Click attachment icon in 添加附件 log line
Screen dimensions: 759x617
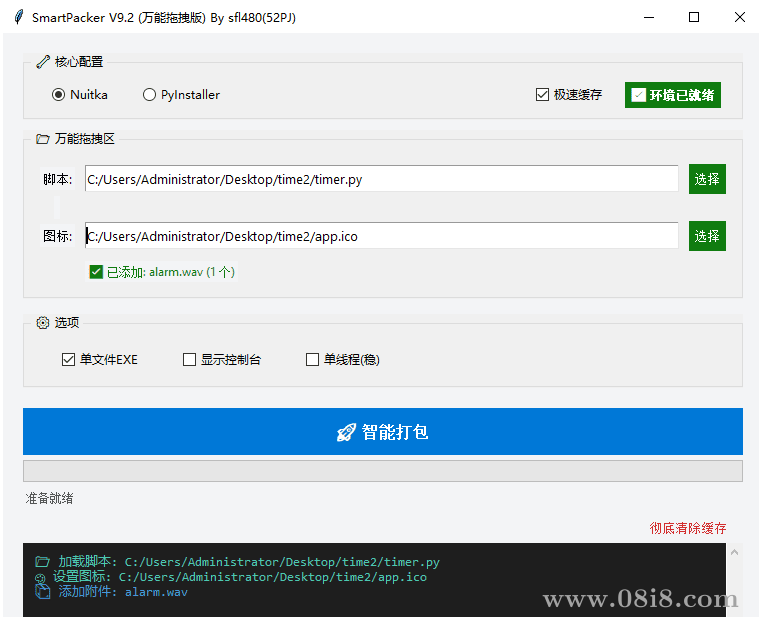tap(42, 591)
